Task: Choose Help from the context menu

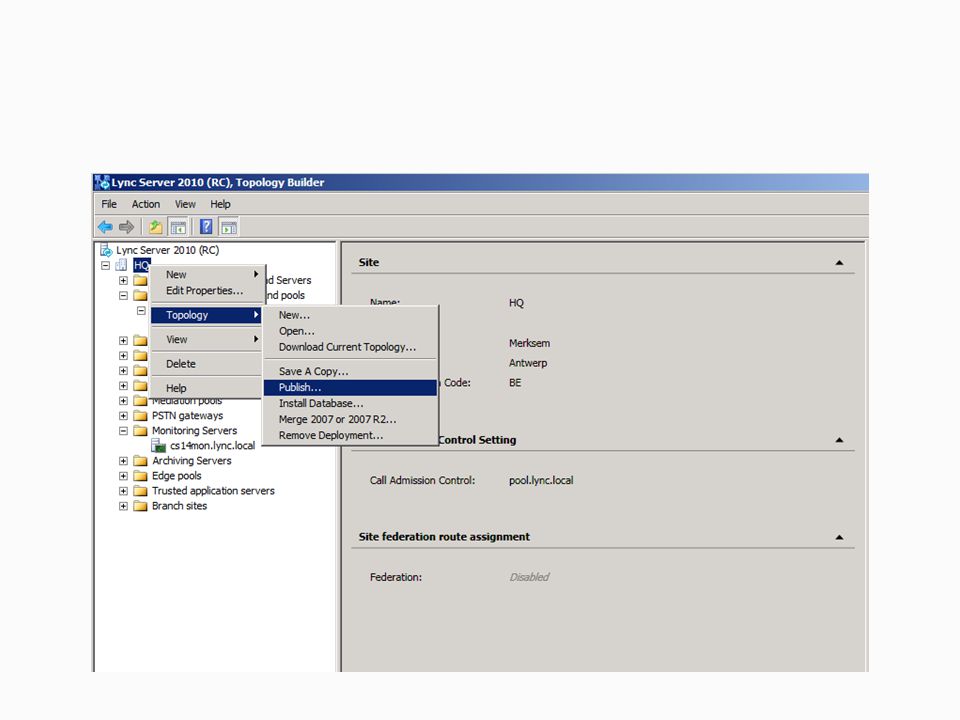Action: click(x=206, y=388)
